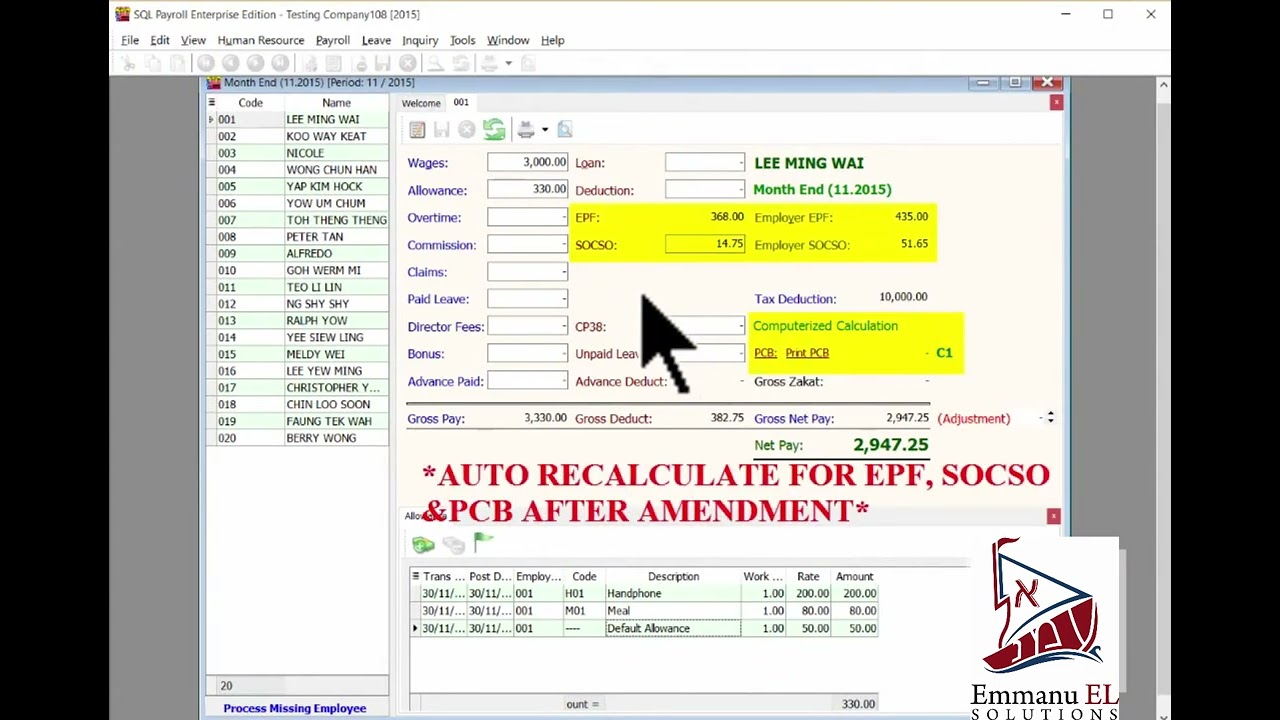This screenshot has height=720, width=1280.
Task: Open the File menu
Action: click(x=130, y=40)
